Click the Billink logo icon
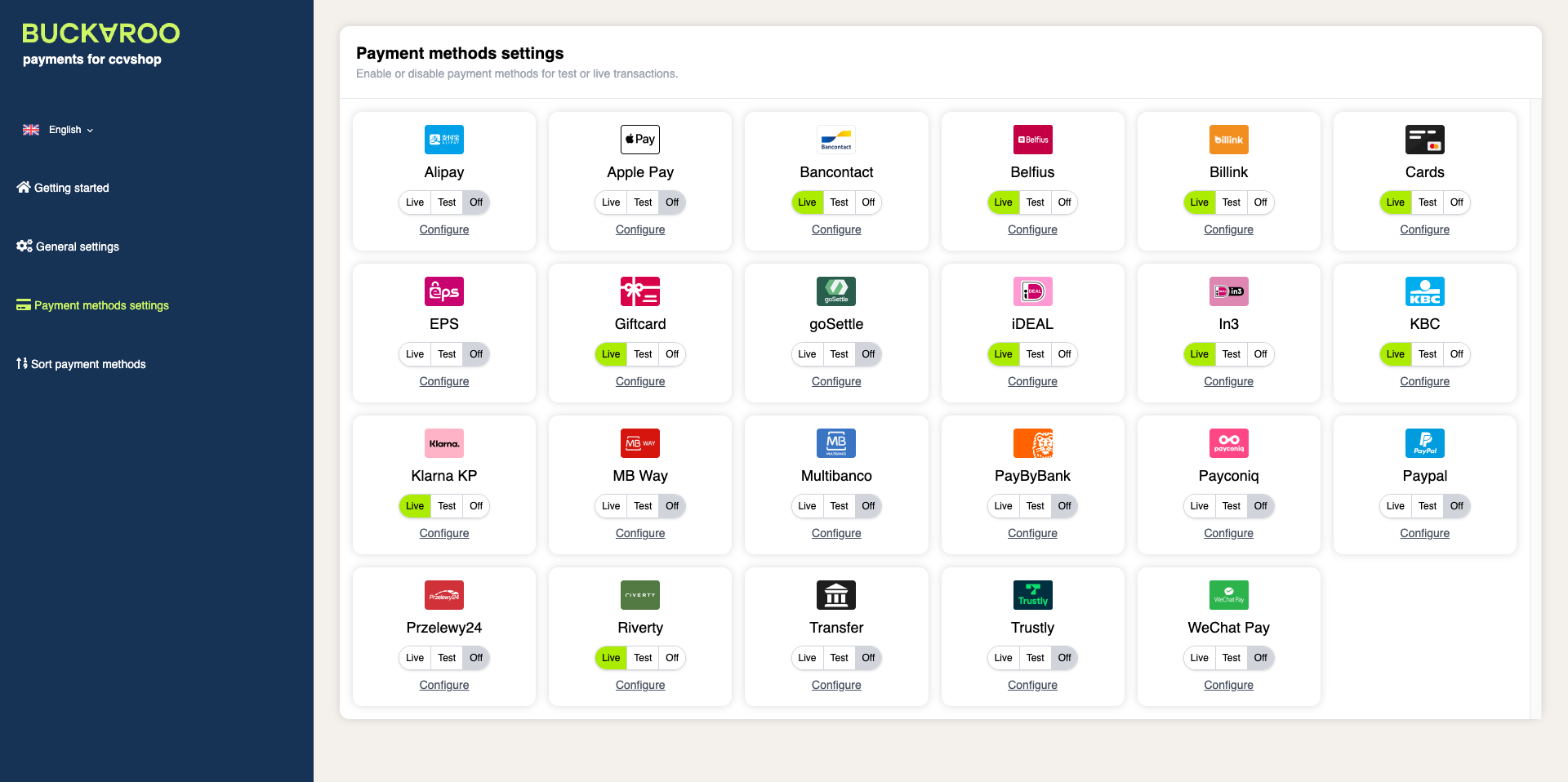The height and width of the screenshot is (782, 1568). (1228, 140)
